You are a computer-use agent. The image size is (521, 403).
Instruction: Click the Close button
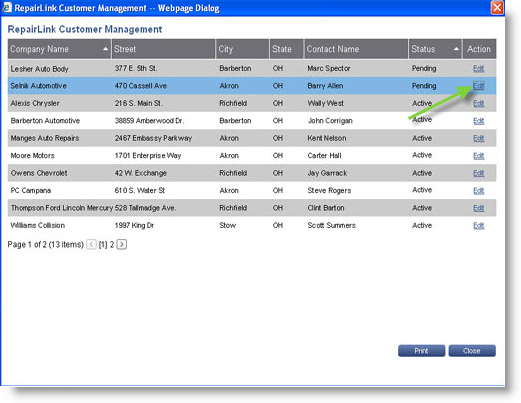click(x=472, y=351)
